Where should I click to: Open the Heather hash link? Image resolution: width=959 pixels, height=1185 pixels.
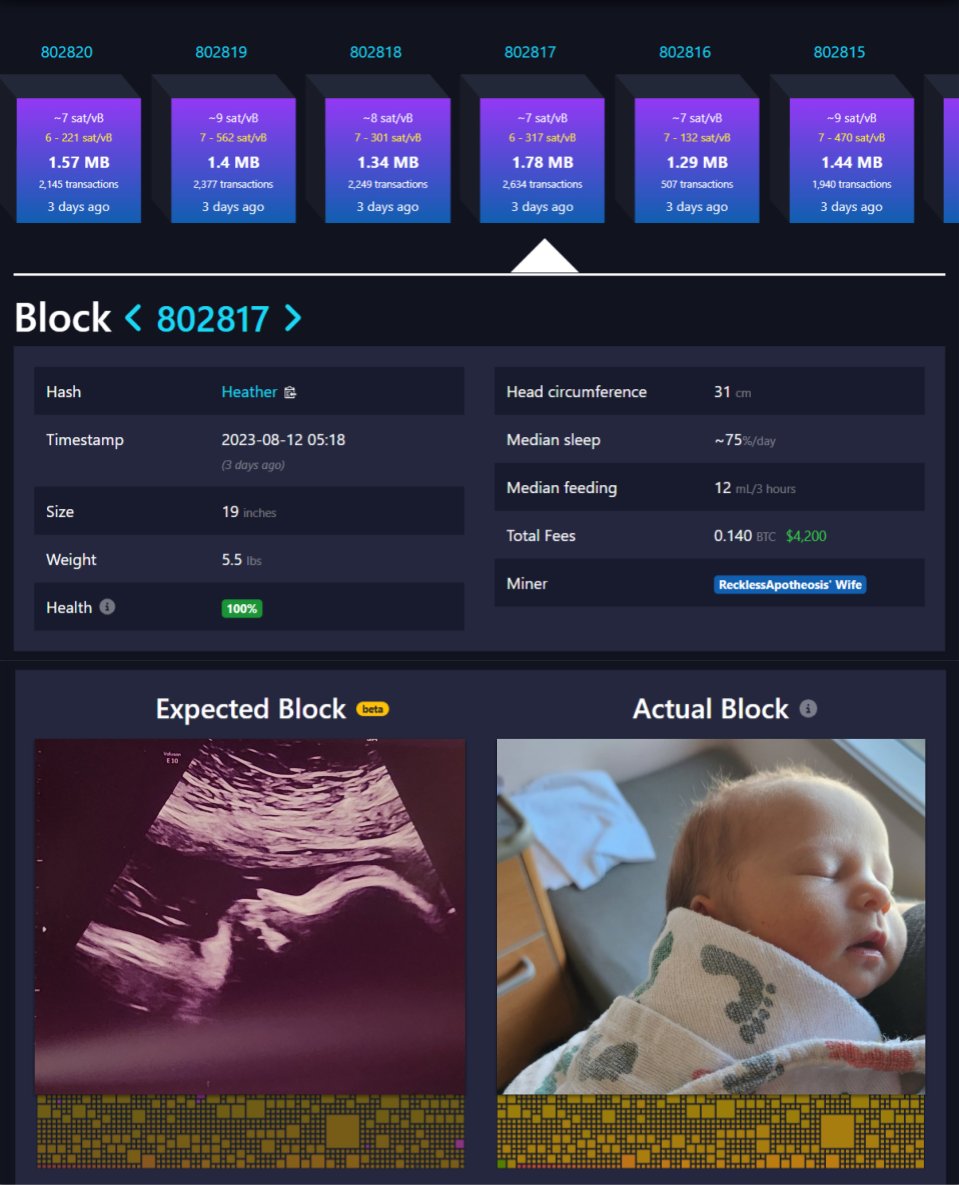(249, 392)
